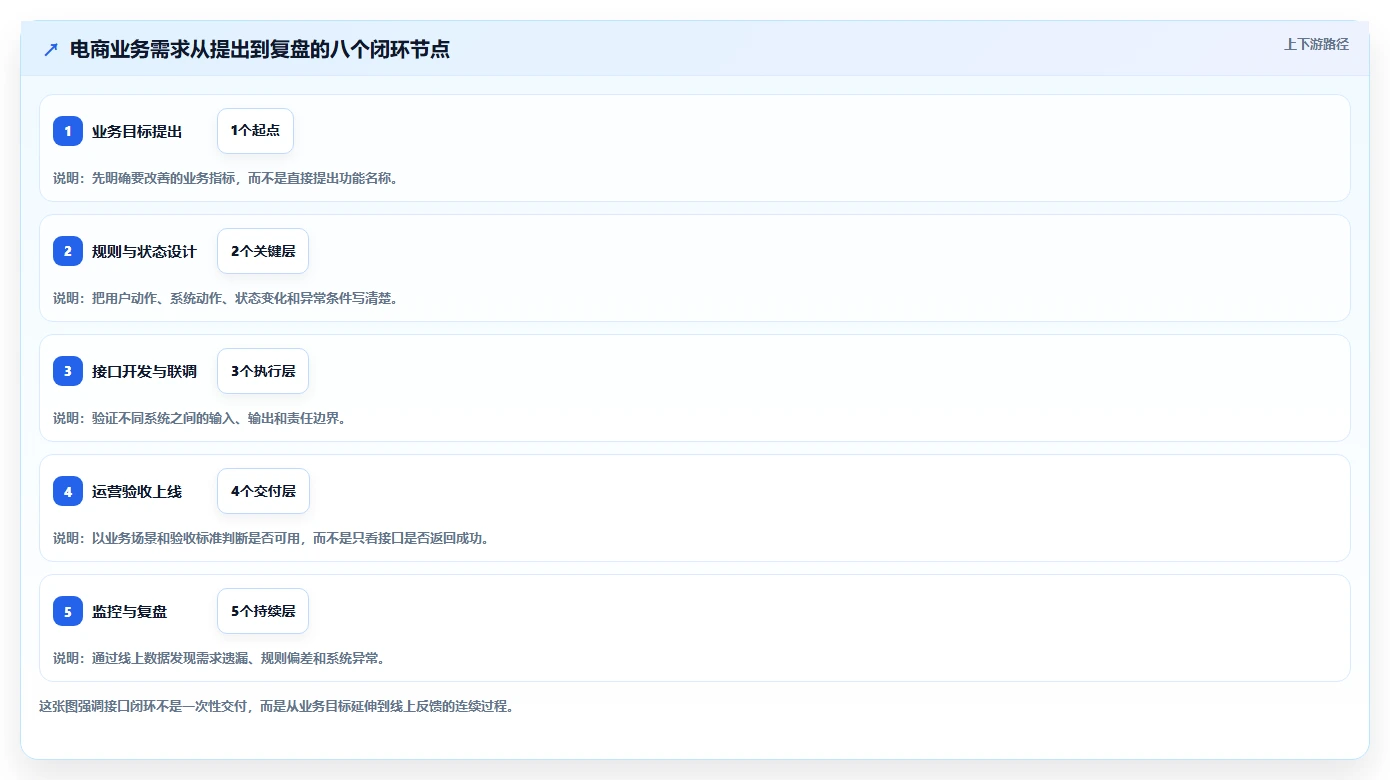Select the 监控与复盘 step title
Image resolution: width=1390 pixels, height=780 pixels.
tap(130, 611)
